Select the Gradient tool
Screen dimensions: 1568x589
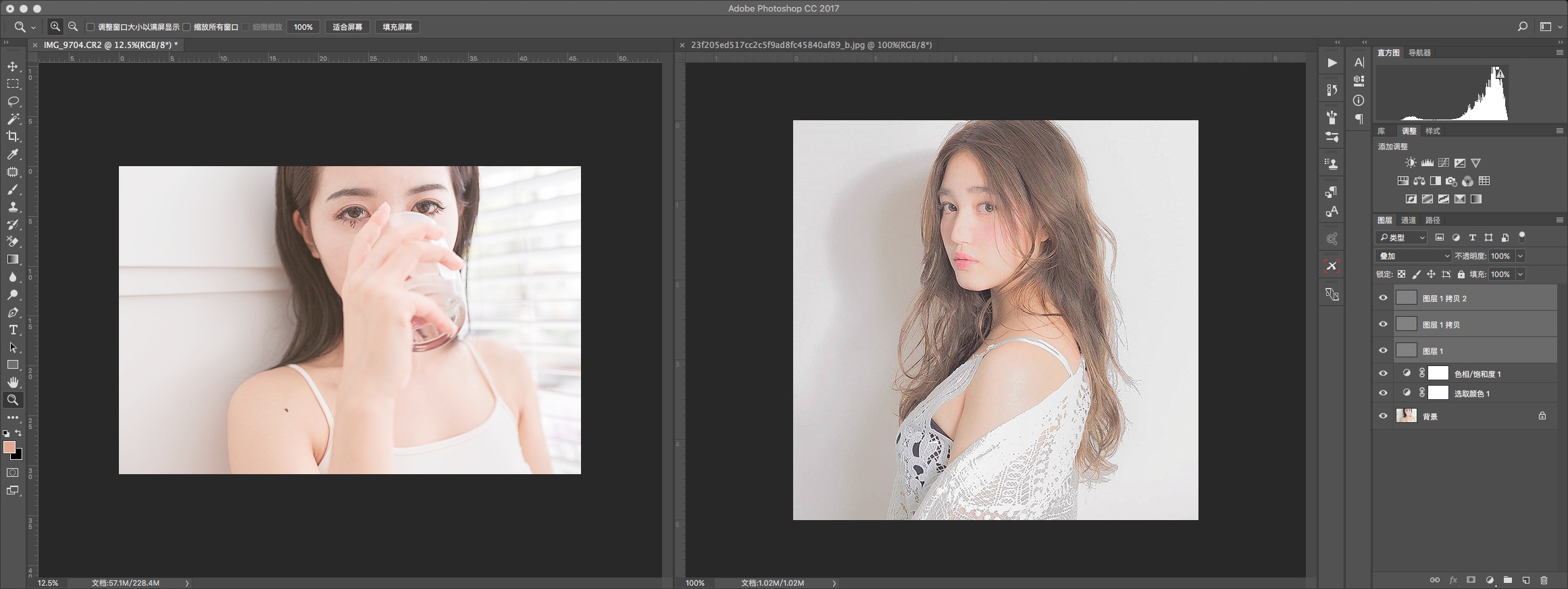pos(13,259)
